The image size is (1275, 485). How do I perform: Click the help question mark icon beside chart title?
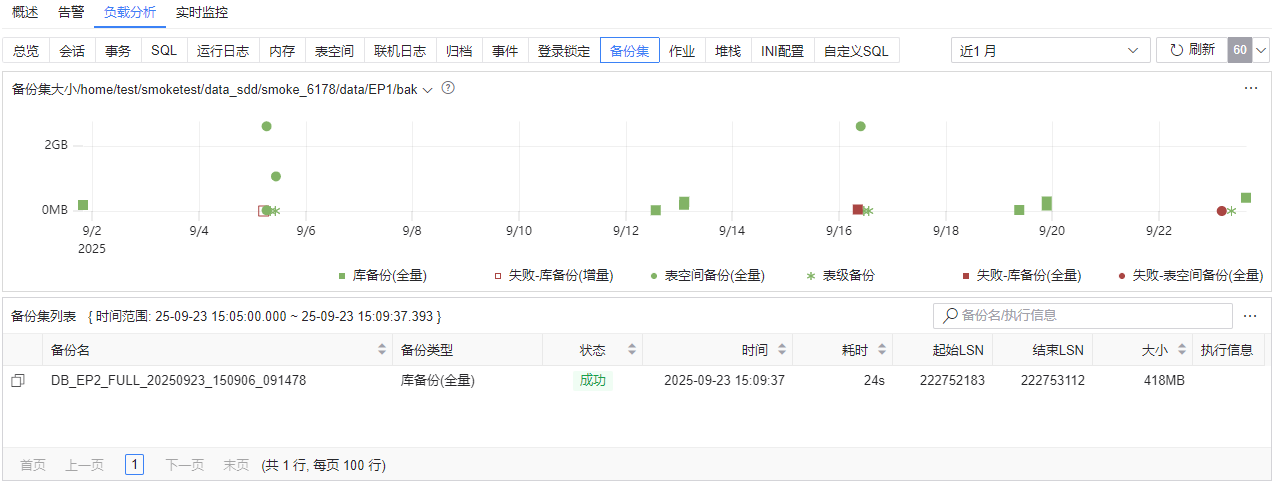(448, 88)
